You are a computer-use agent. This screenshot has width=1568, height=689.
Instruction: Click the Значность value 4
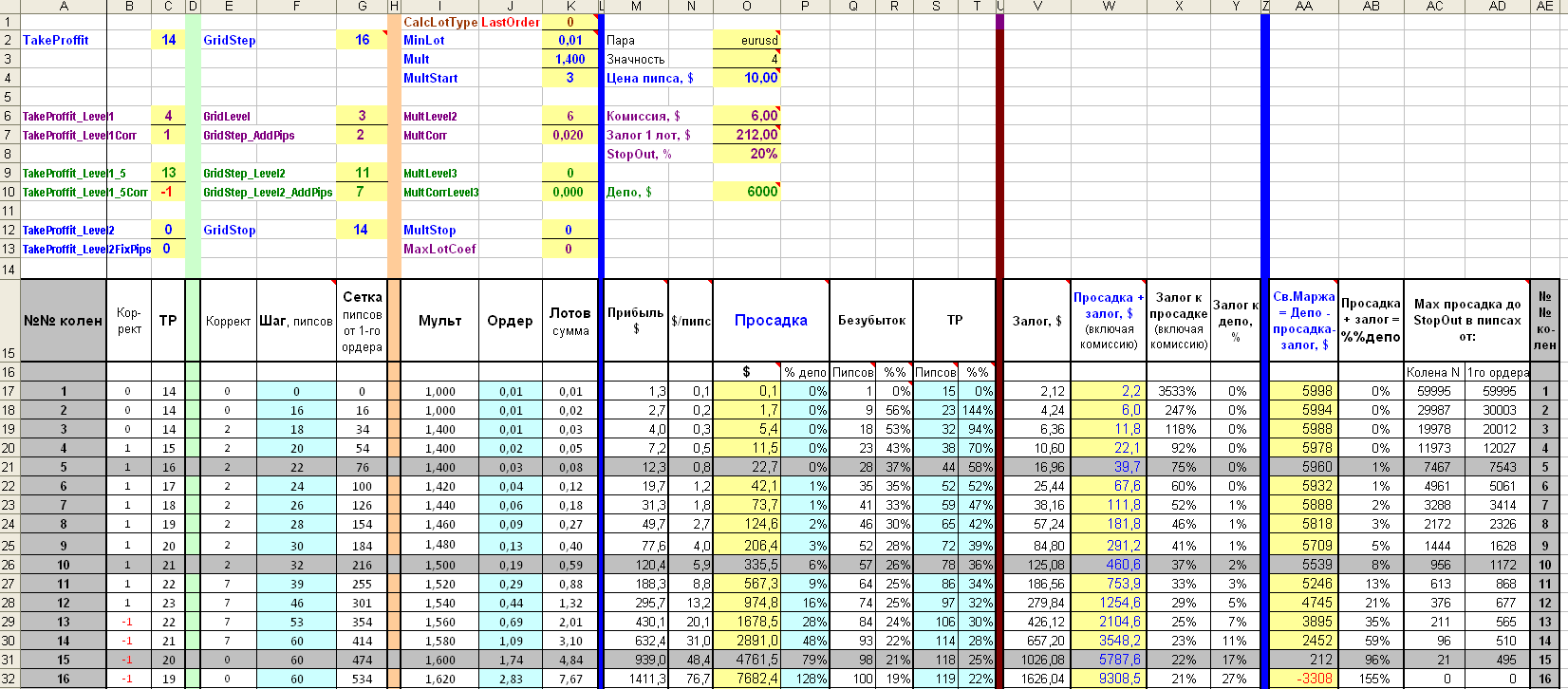coord(747,60)
